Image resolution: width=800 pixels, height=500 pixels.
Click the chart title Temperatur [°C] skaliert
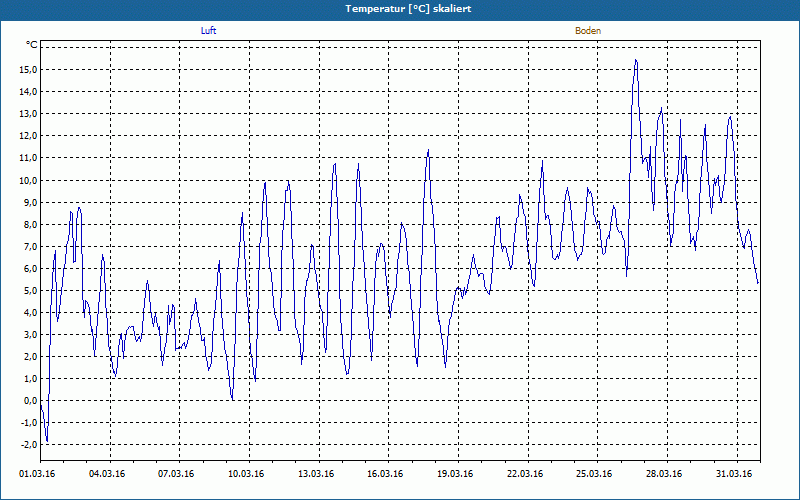point(408,9)
